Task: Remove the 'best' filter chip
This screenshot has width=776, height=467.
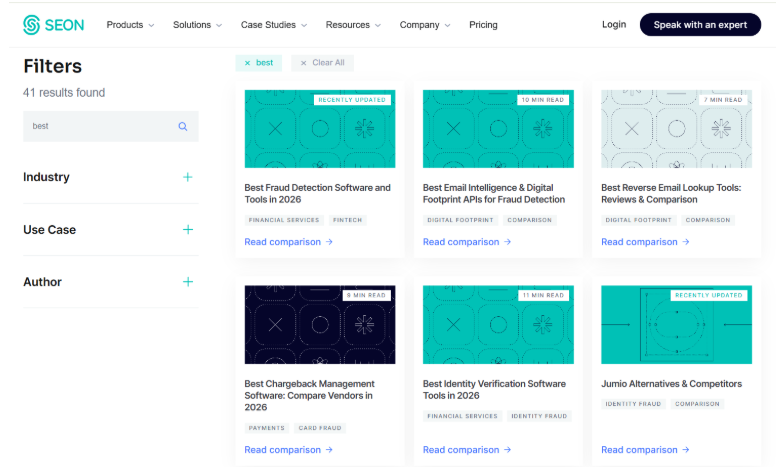Action: 258,63
